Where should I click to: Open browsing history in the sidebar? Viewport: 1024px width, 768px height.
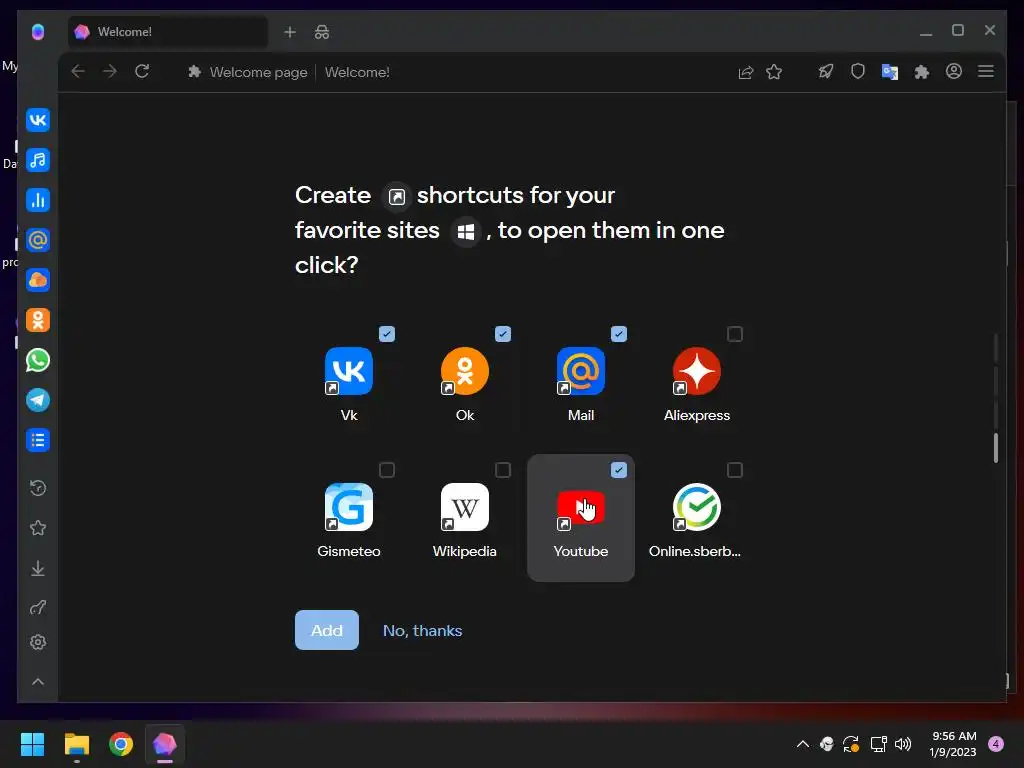click(x=38, y=488)
